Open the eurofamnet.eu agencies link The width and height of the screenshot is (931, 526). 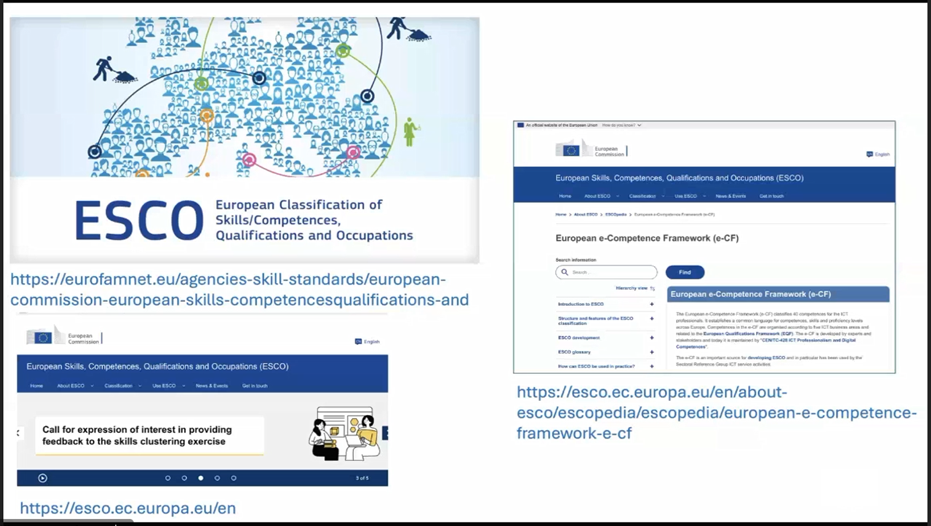239,289
